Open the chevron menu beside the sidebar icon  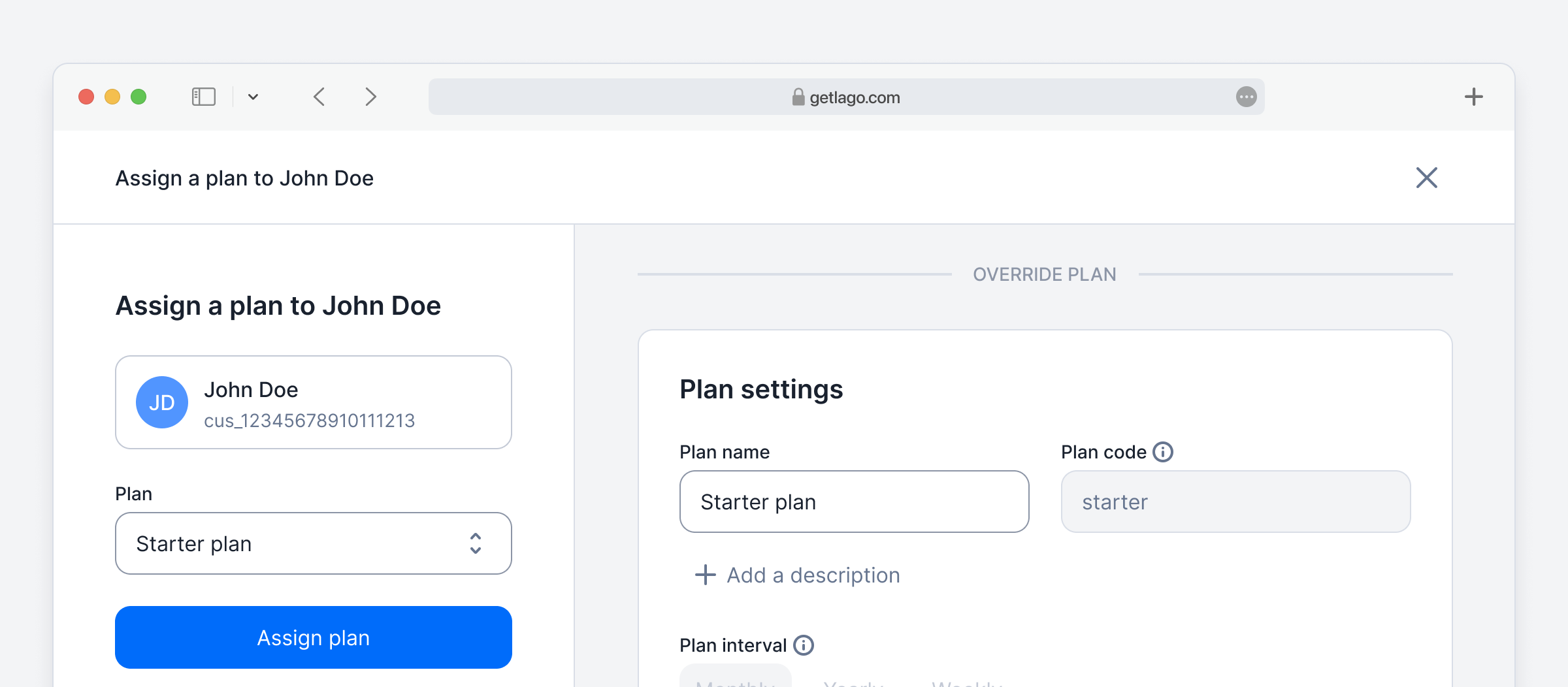click(x=253, y=97)
